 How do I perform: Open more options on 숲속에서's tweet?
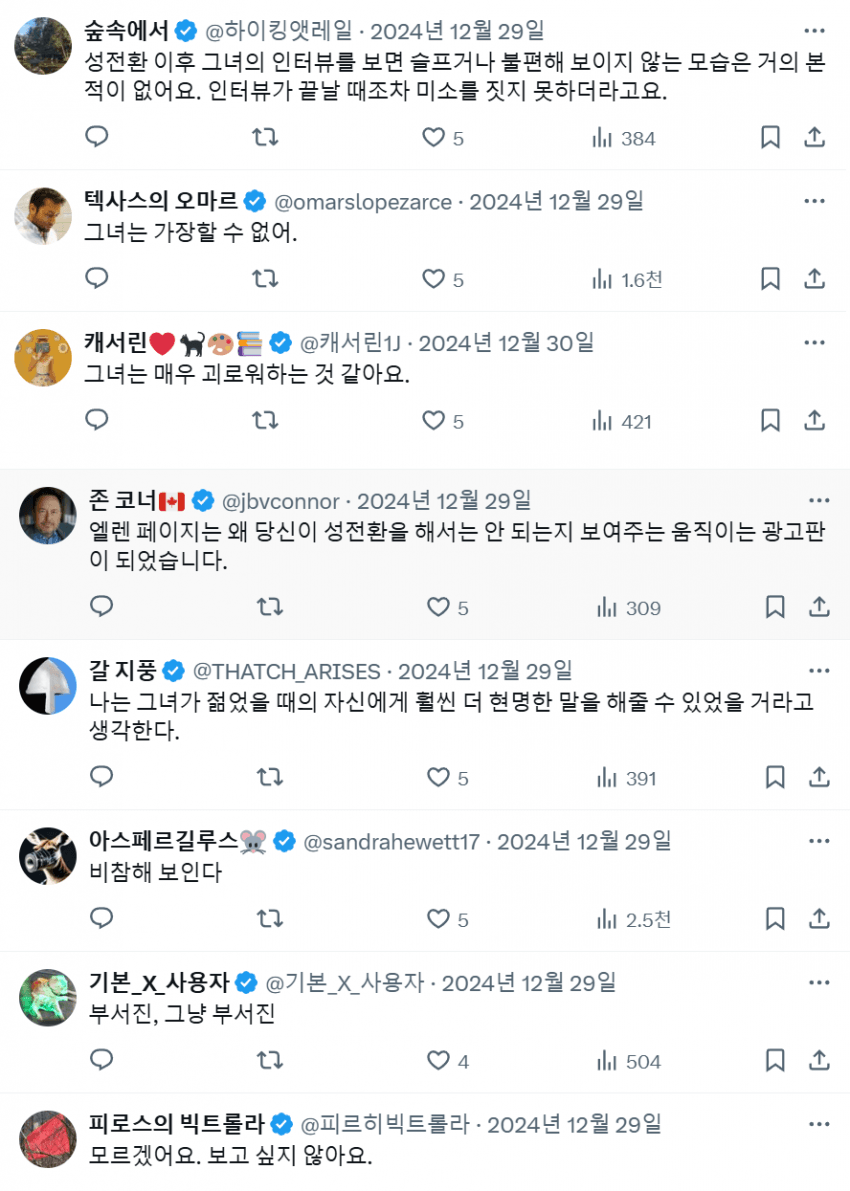click(x=815, y=30)
